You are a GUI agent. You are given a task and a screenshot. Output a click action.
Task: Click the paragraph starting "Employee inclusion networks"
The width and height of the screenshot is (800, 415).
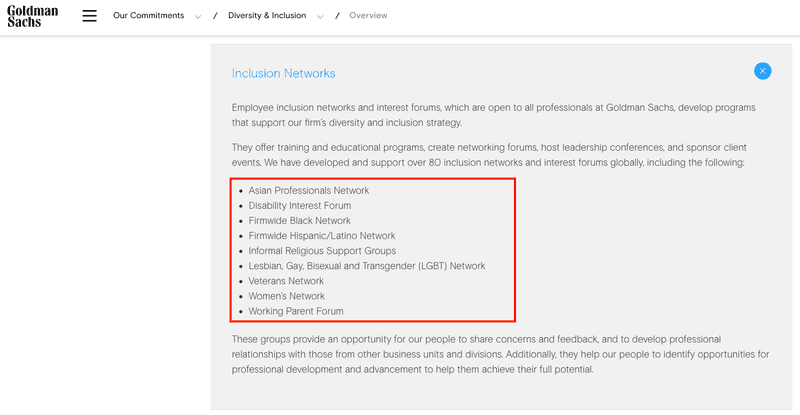493,115
